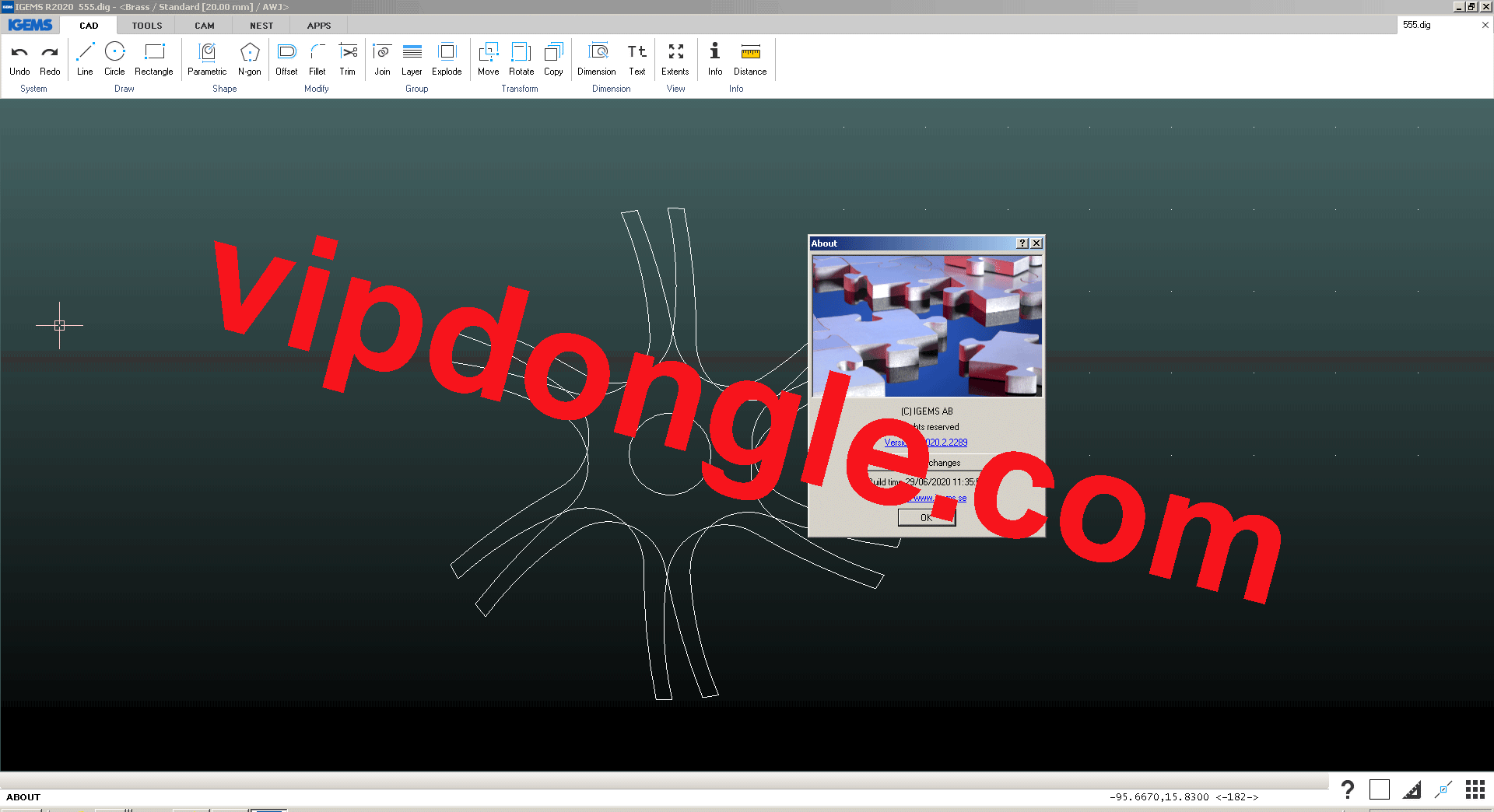Choose the N-gon shape tool
This screenshot has height=812, width=1494.
(x=250, y=59)
